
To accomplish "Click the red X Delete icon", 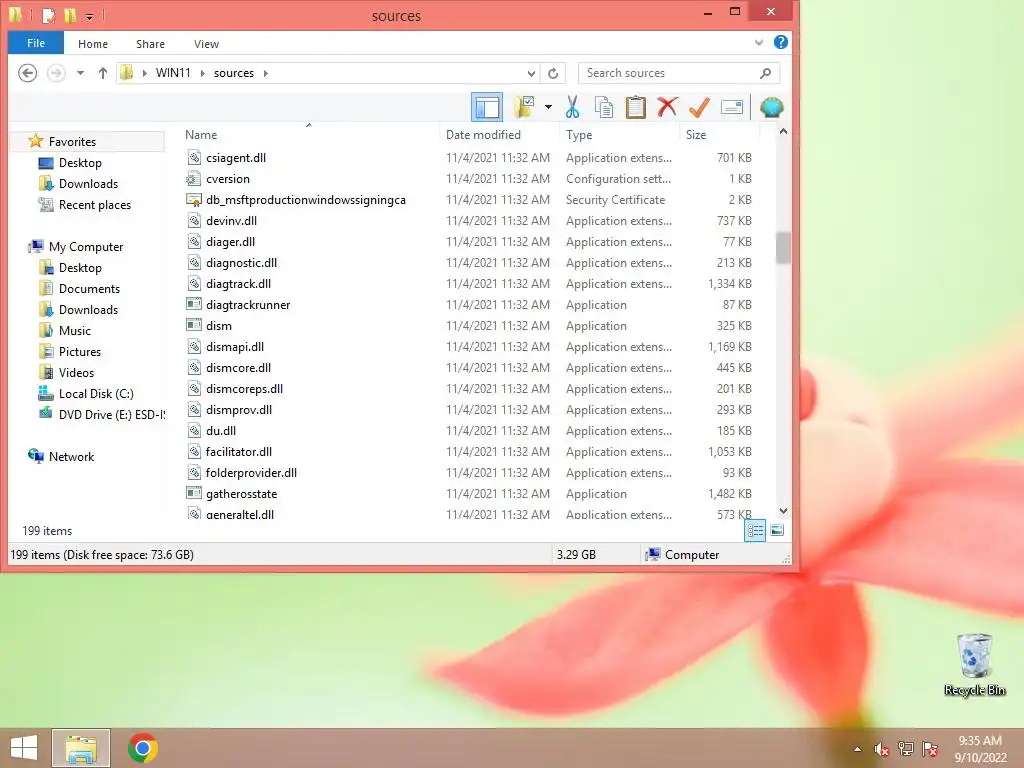I will pos(667,107).
